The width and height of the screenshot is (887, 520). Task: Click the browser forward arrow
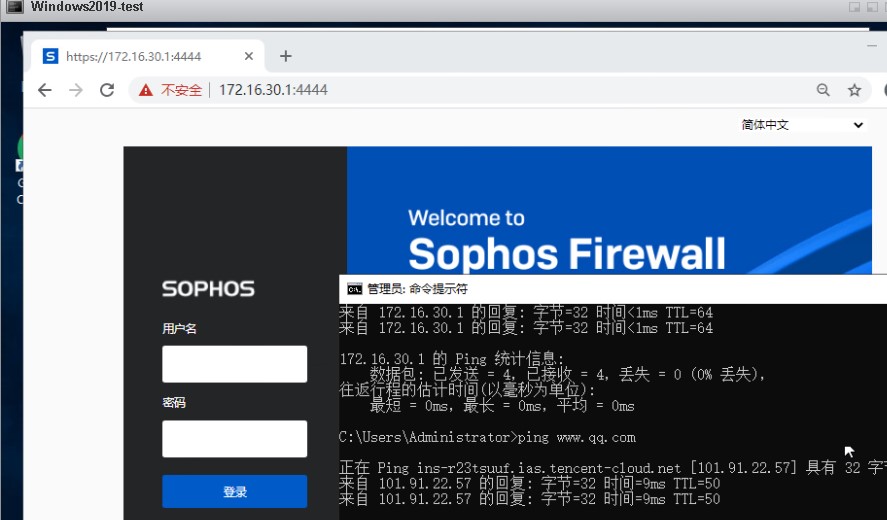pyautogui.click(x=76, y=90)
